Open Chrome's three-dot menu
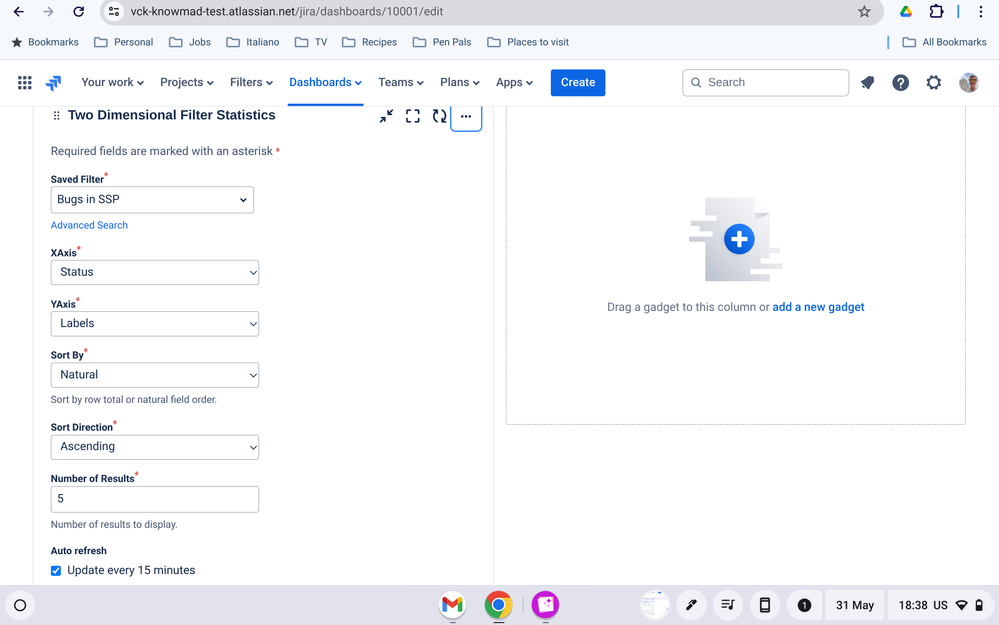This screenshot has width=999, height=625. [x=981, y=11]
